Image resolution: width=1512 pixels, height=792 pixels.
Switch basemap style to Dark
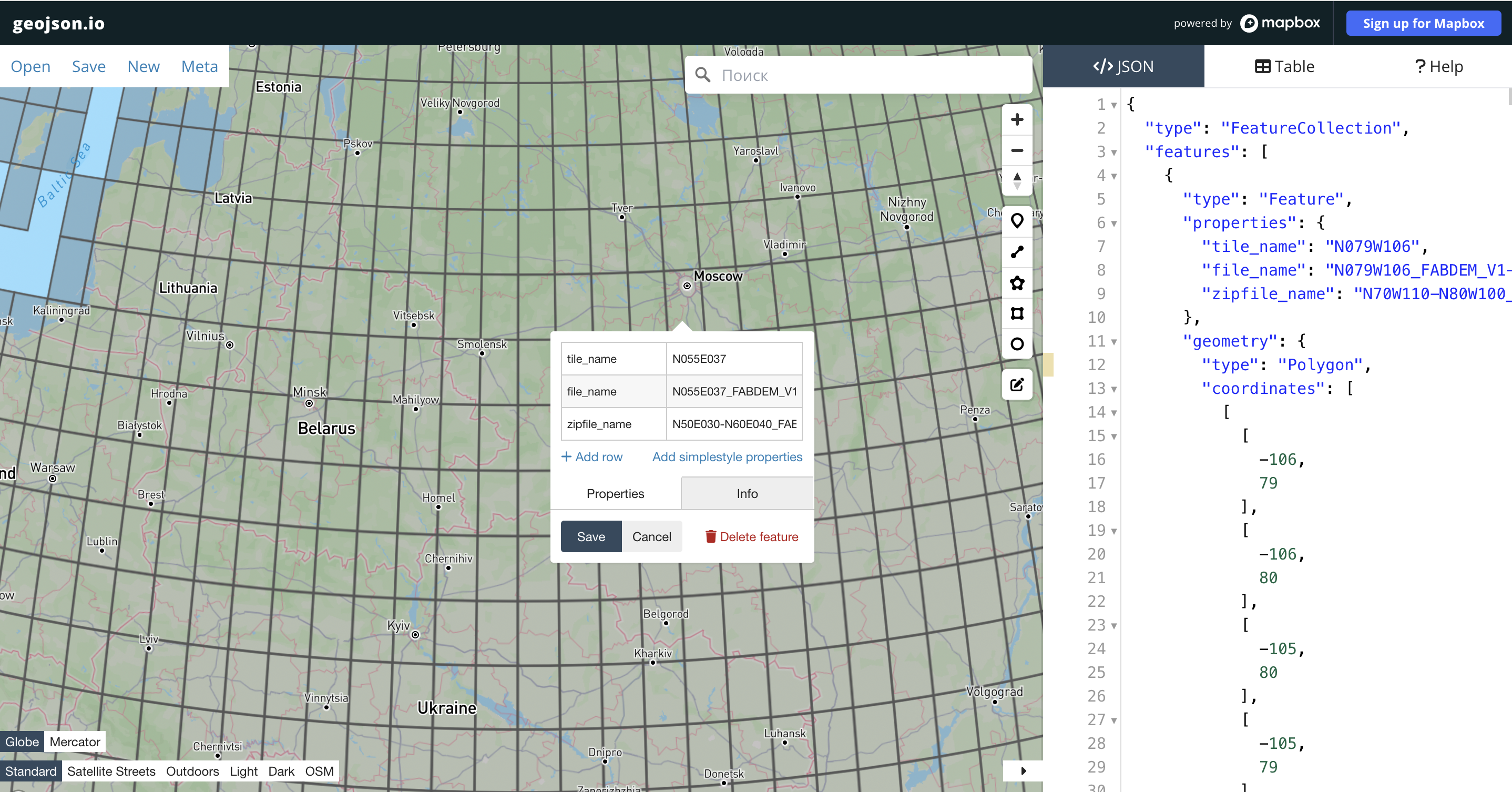(281, 771)
